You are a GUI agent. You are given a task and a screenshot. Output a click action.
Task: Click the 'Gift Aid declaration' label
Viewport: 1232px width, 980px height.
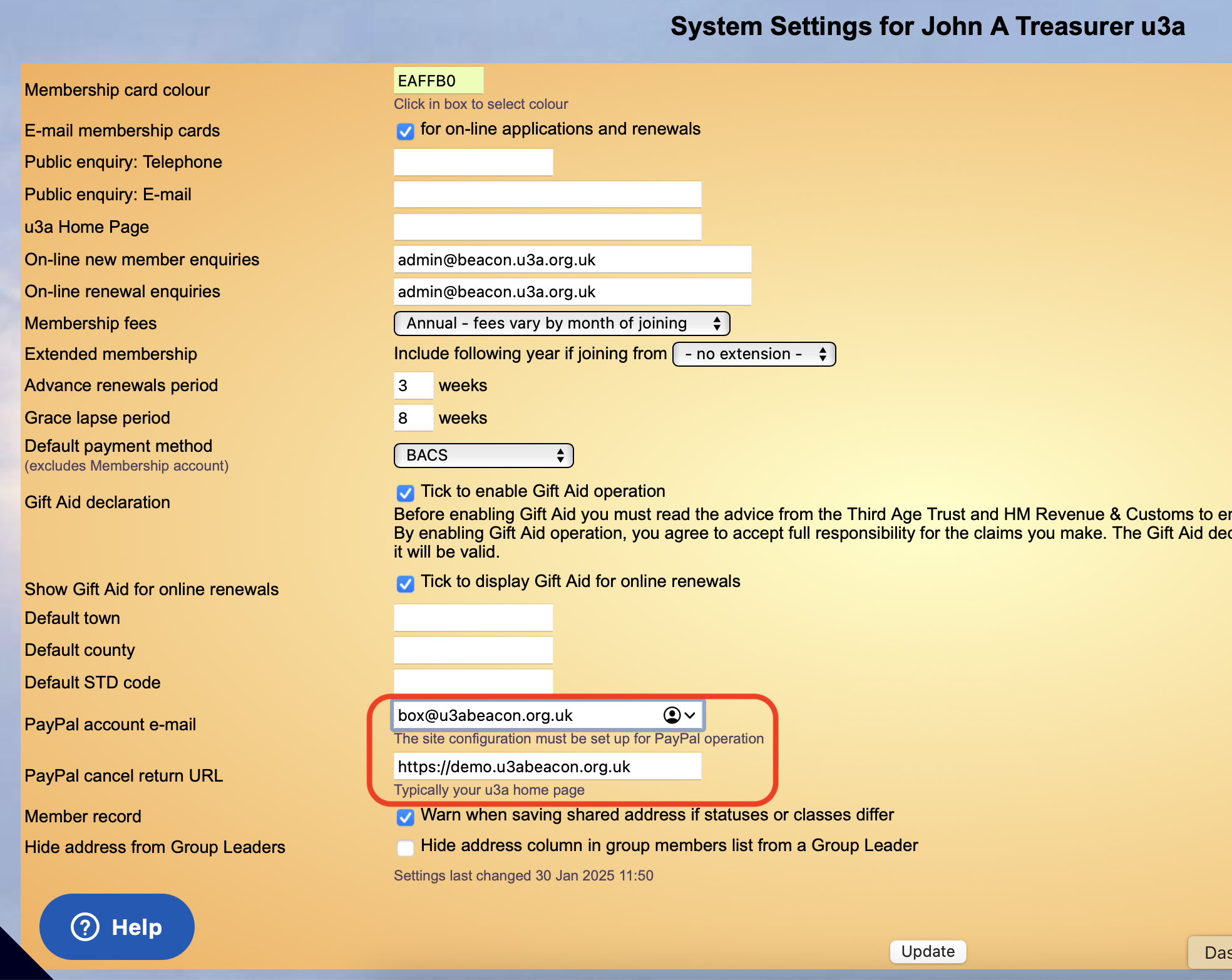tap(97, 503)
